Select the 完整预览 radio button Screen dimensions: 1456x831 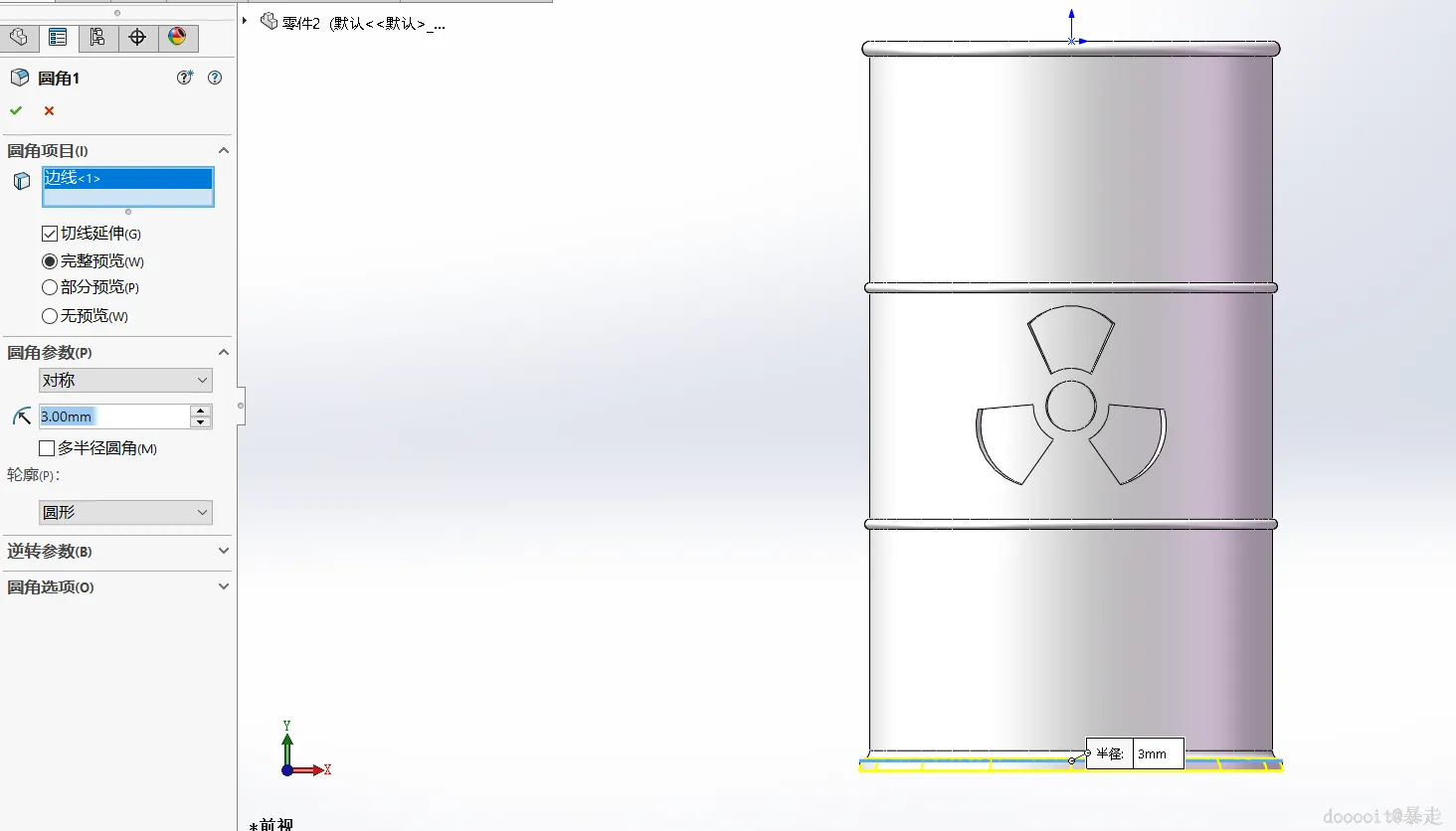point(50,261)
